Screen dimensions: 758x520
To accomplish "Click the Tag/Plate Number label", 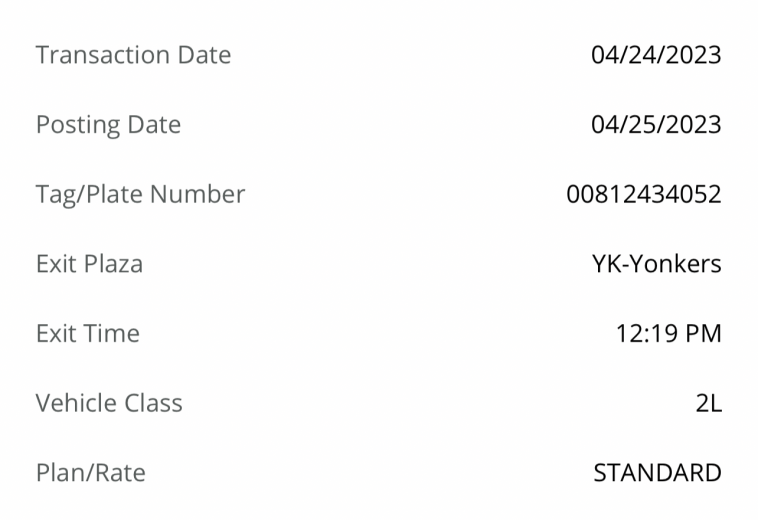I will (x=140, y=195).
